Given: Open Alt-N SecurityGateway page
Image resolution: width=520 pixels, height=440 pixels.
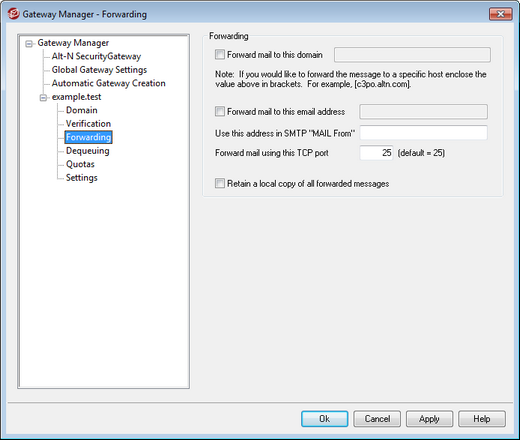Looking at the screenshot, I should pos(96,56).
